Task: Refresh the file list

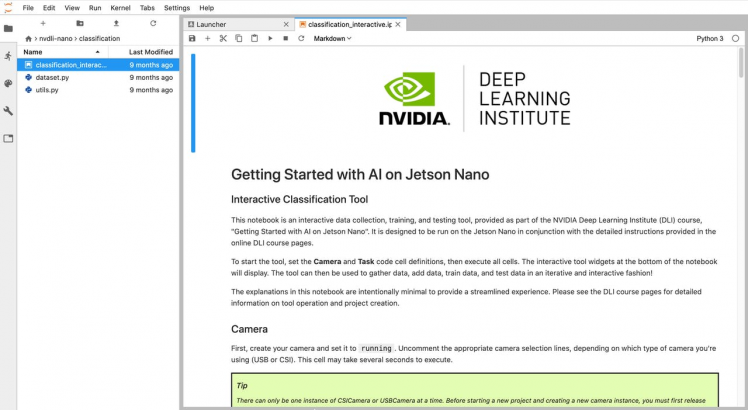Action: (153, 23)
